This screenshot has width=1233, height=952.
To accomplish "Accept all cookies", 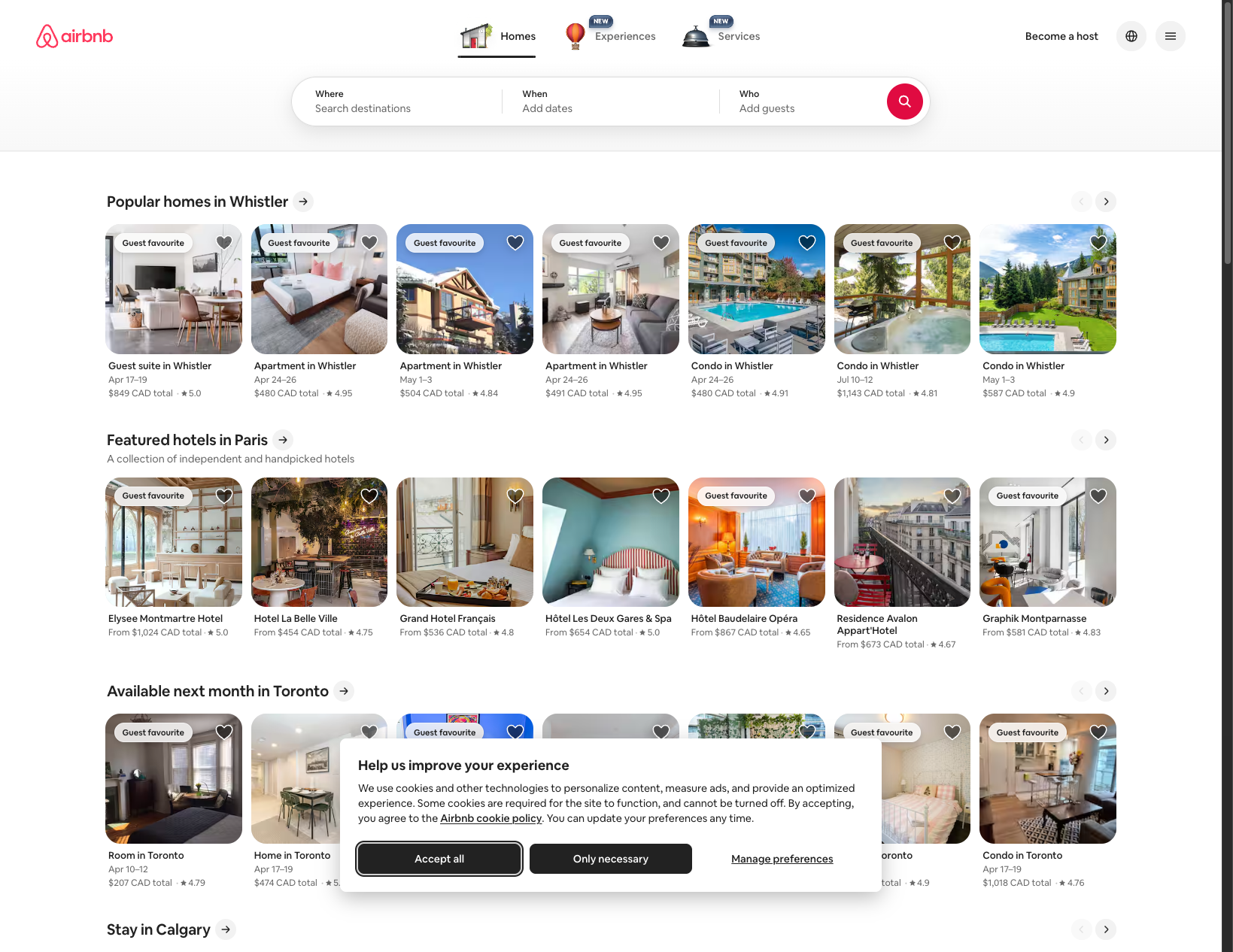I will [439, 859].
